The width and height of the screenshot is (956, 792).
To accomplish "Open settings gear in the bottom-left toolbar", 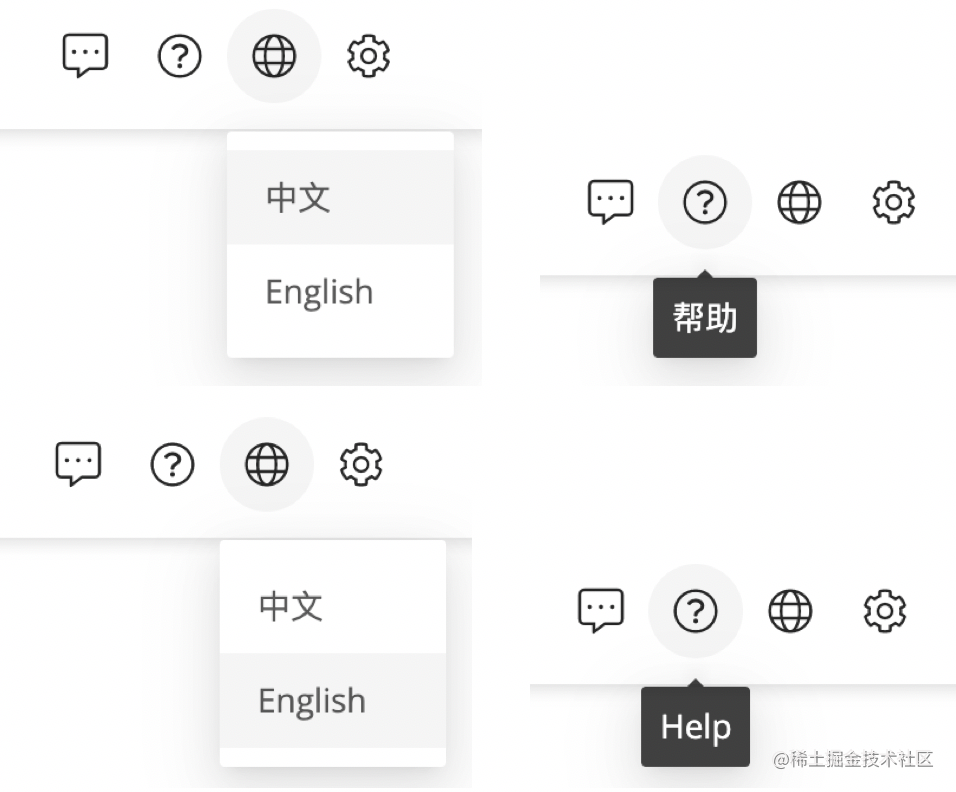I will click(x=361, y=465).
